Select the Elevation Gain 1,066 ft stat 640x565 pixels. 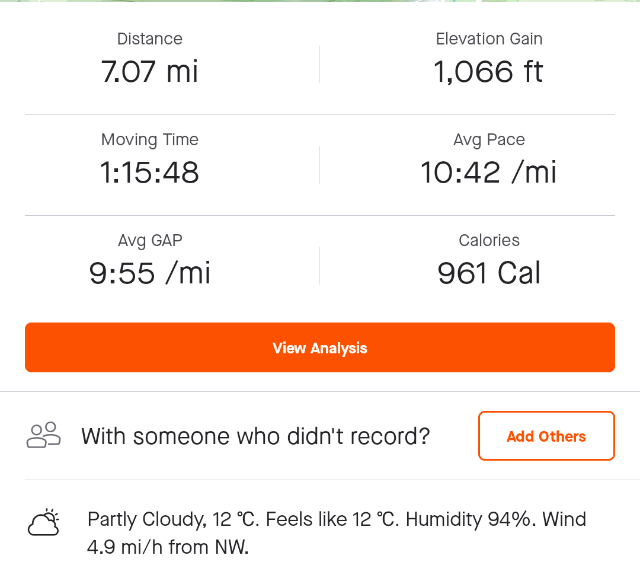click(489, 59)
